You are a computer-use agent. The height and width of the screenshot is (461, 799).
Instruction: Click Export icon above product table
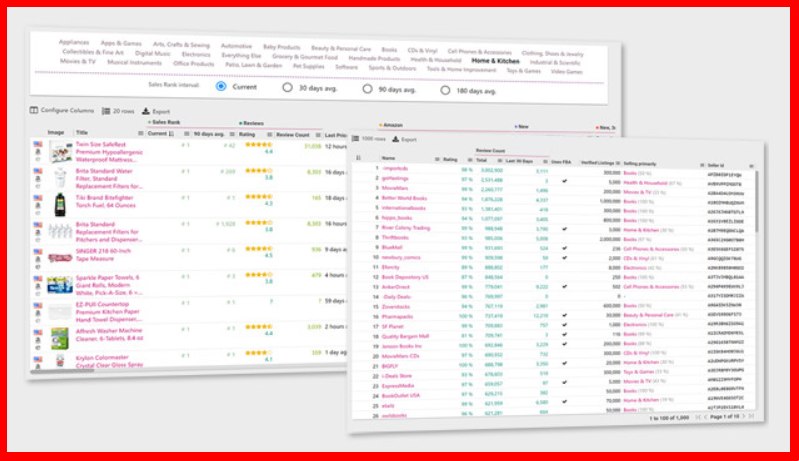coord(146,112)
